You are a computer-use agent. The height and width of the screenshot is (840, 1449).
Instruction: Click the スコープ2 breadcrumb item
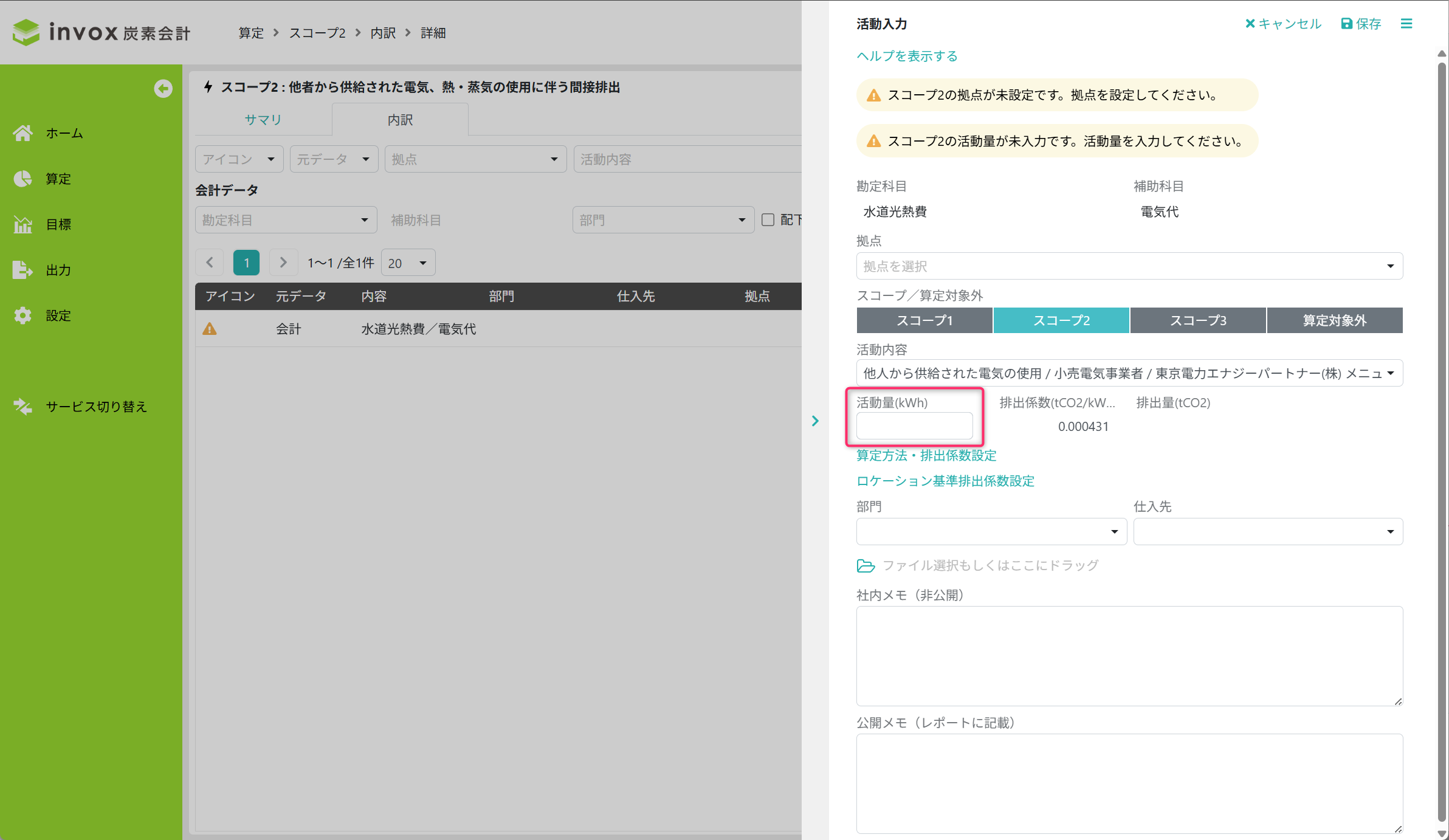click(x=317, y=33)
